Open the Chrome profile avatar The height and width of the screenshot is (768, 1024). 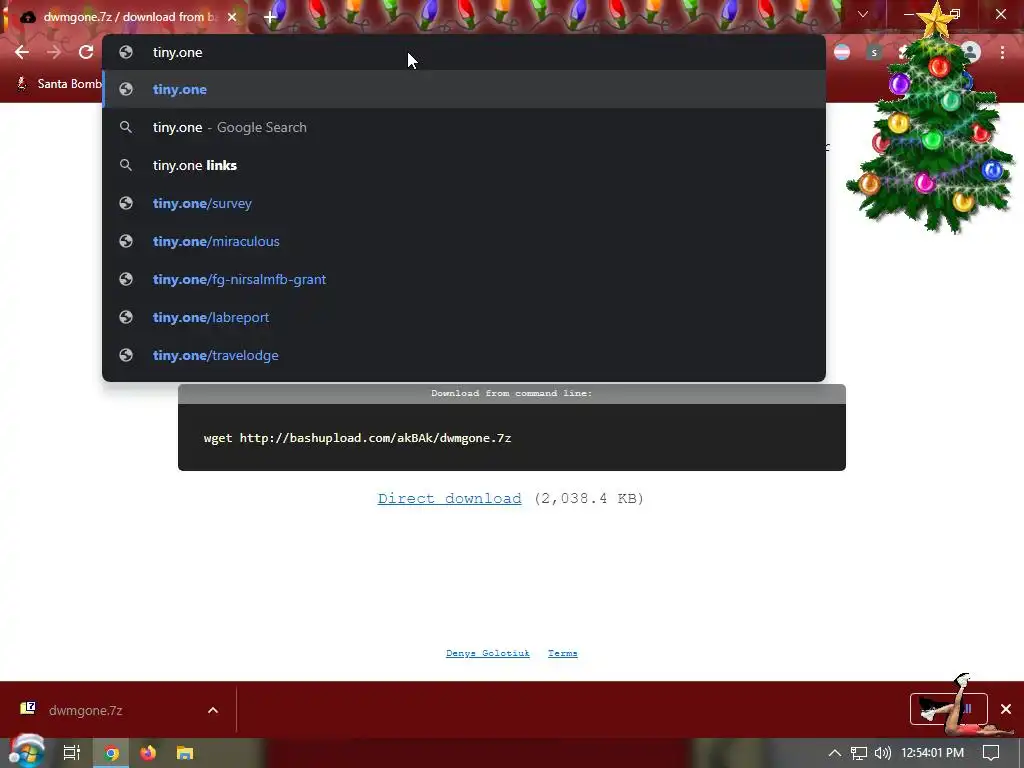[970, 52]
